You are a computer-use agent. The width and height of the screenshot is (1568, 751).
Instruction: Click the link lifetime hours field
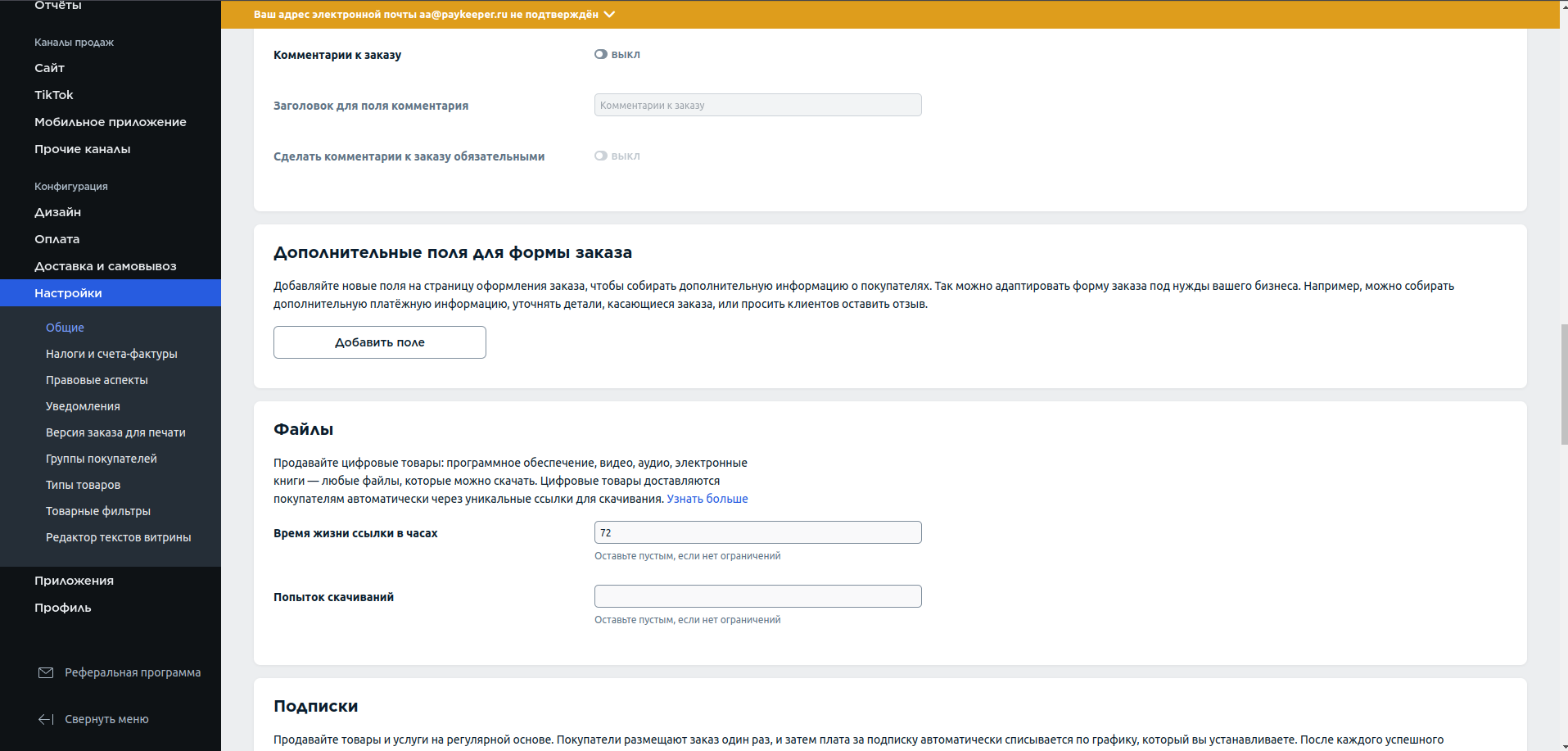[757, 532]
